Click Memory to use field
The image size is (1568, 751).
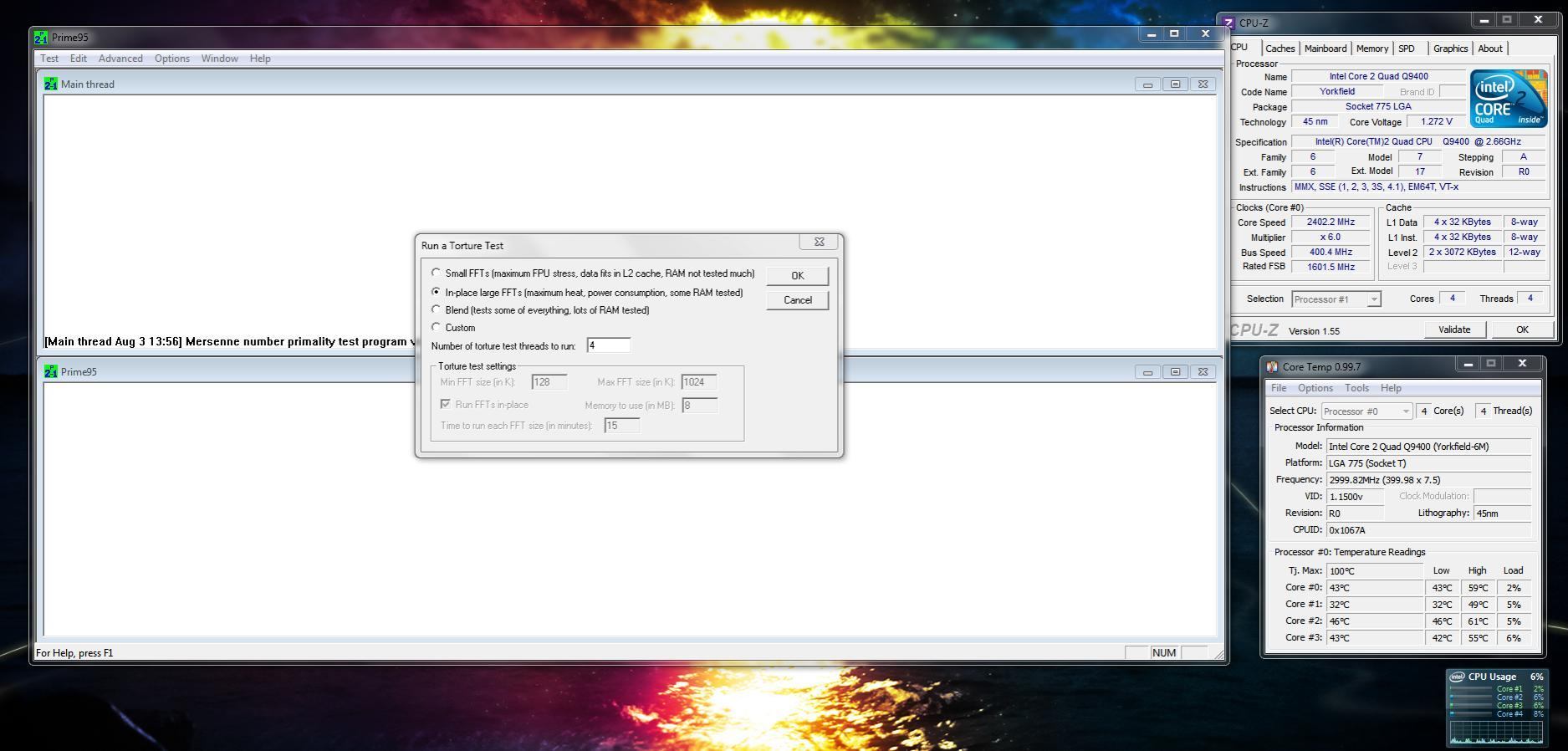699,406
